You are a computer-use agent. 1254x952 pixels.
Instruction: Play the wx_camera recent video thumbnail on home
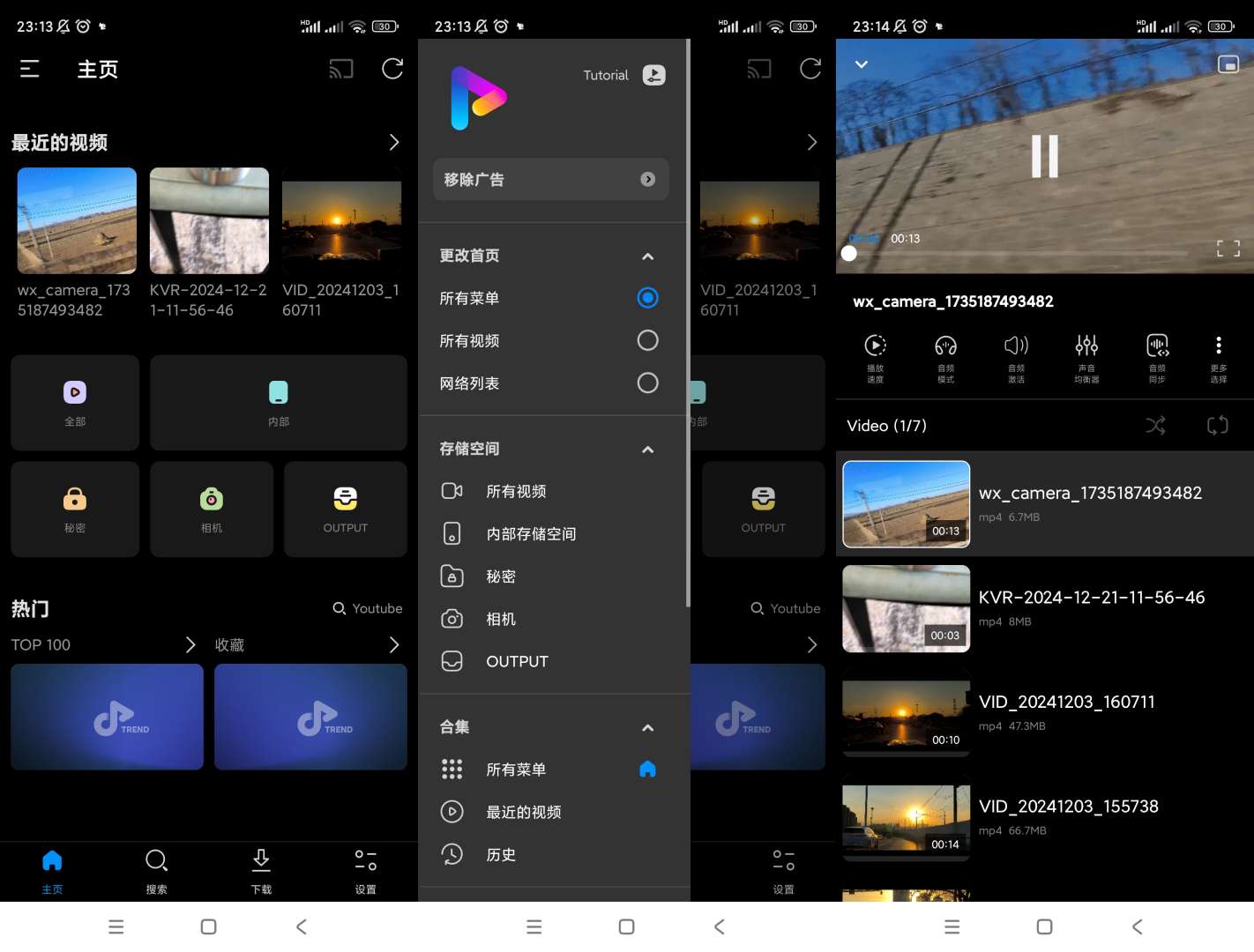pos(77,220)
